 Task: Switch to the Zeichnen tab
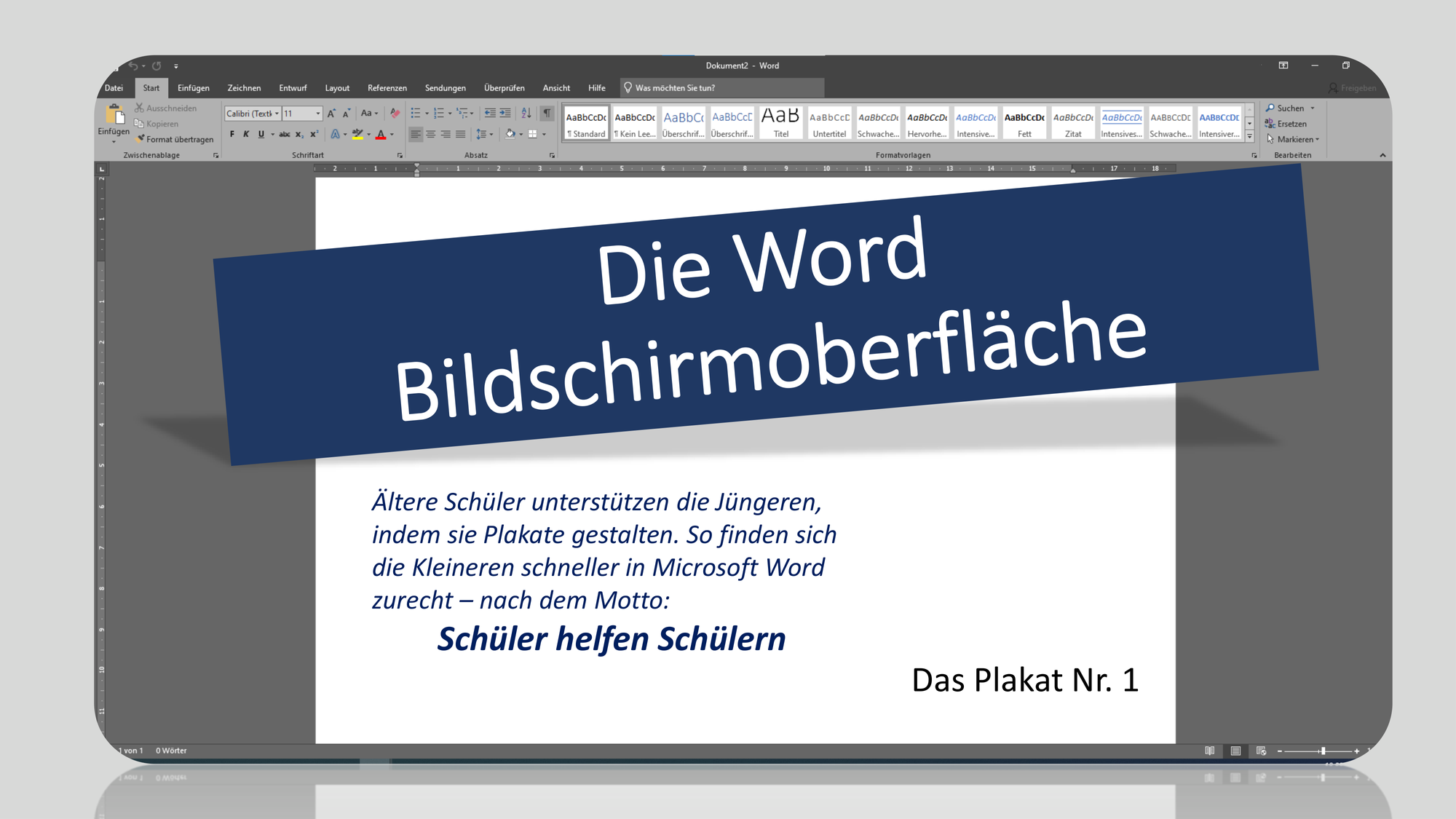coord(244,88)
